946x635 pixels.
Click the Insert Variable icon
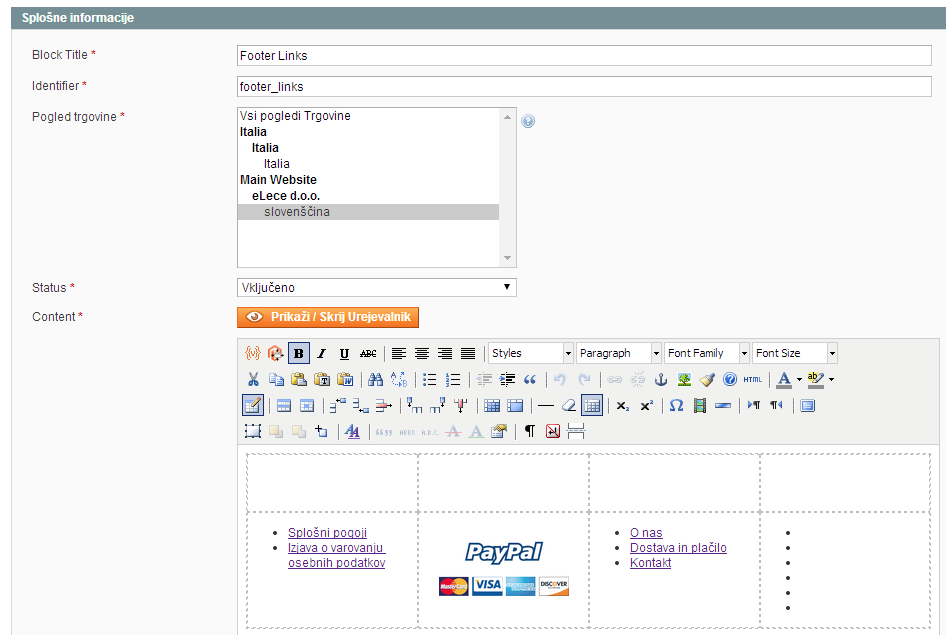coord(252,353)
